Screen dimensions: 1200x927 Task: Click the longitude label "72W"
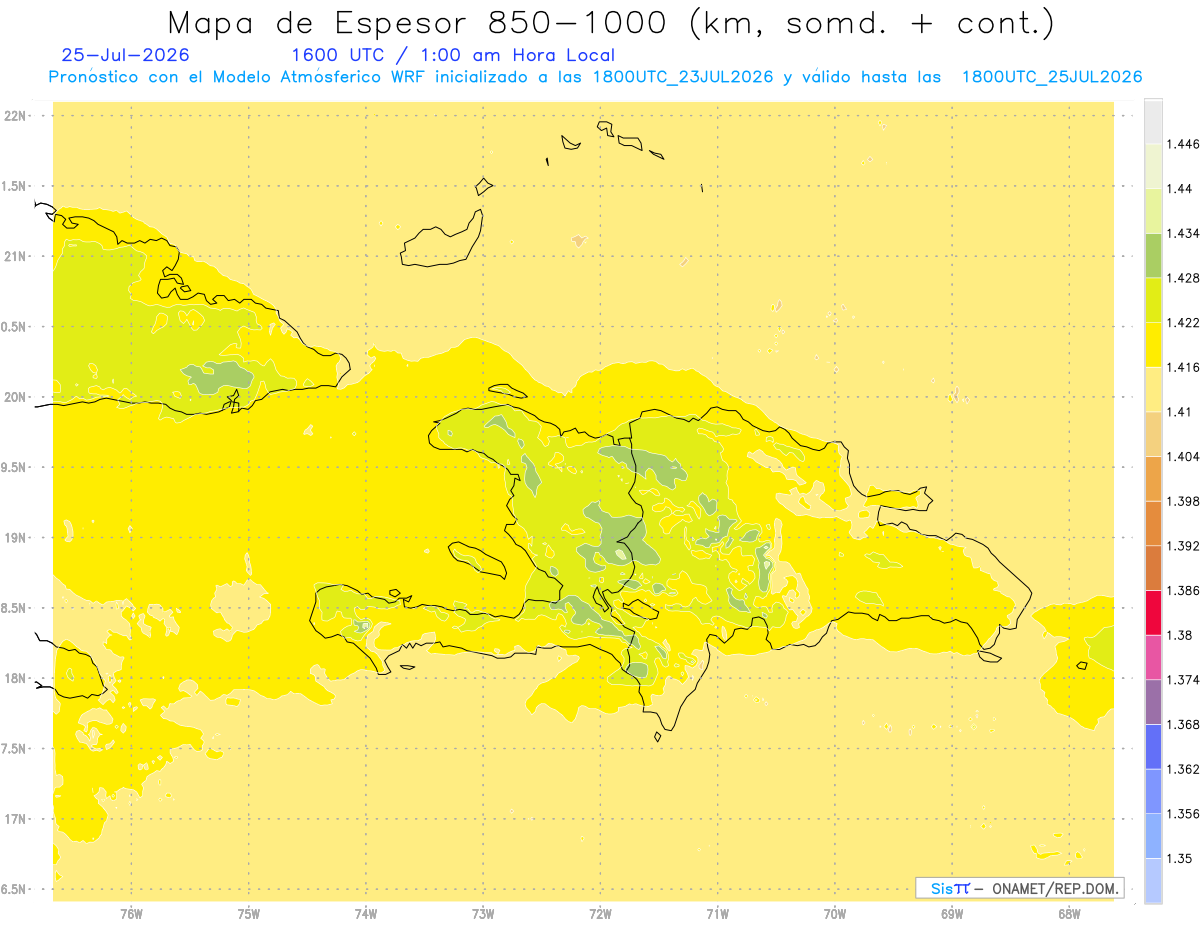600,914
